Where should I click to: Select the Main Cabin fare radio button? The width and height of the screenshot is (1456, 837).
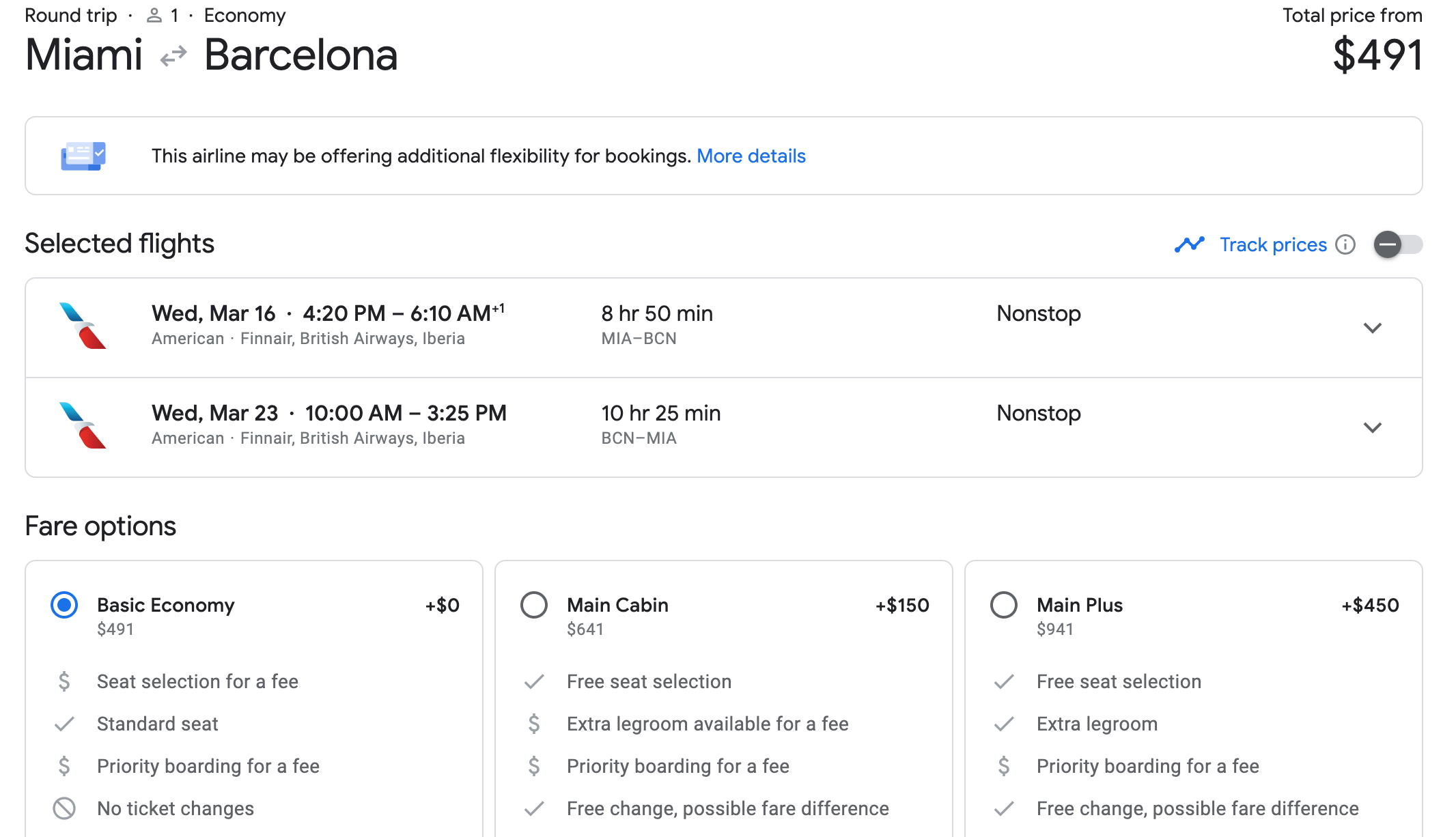534,605
